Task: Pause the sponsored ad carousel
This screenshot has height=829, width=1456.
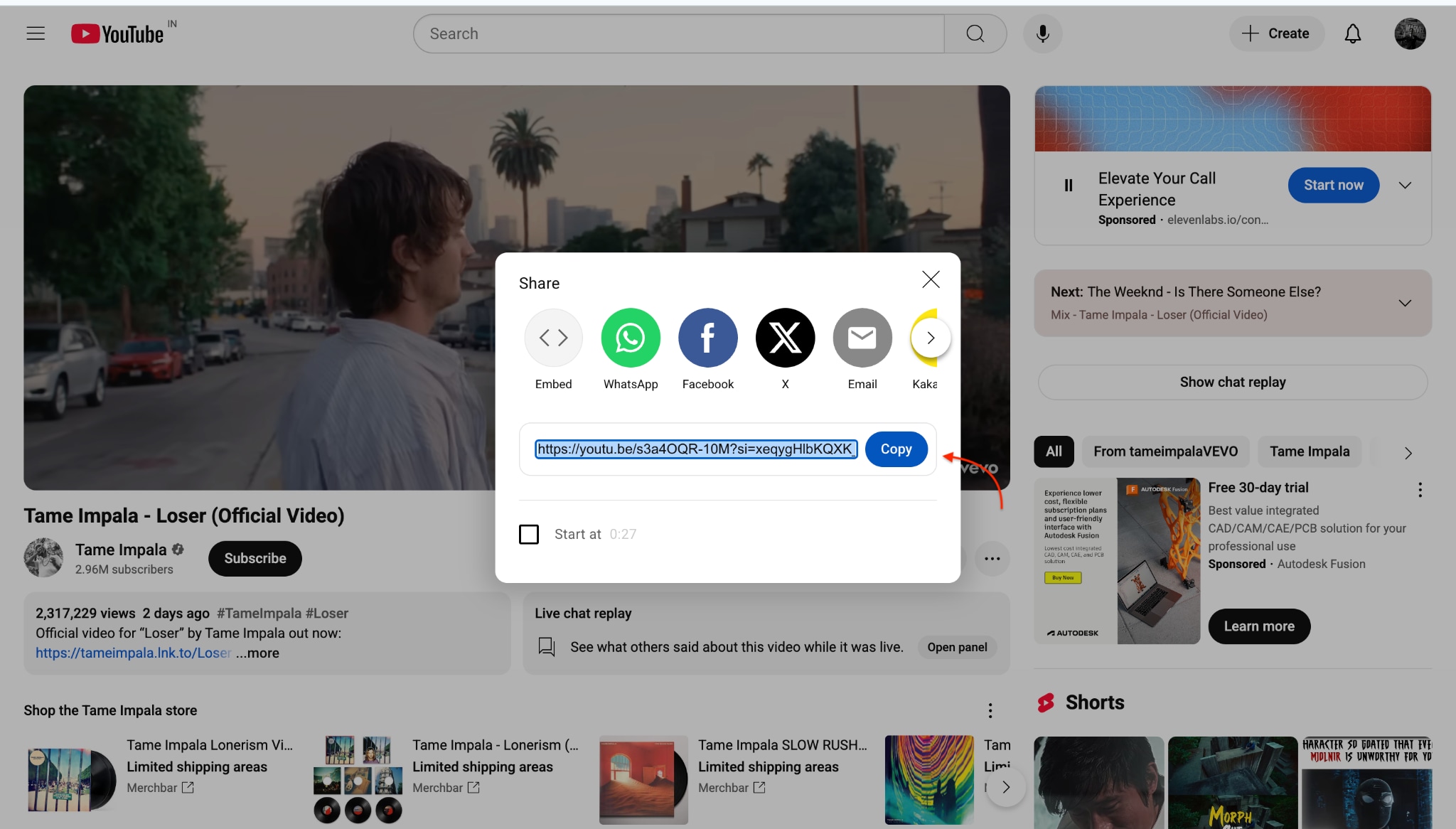Action: (x=1069, y=185)
